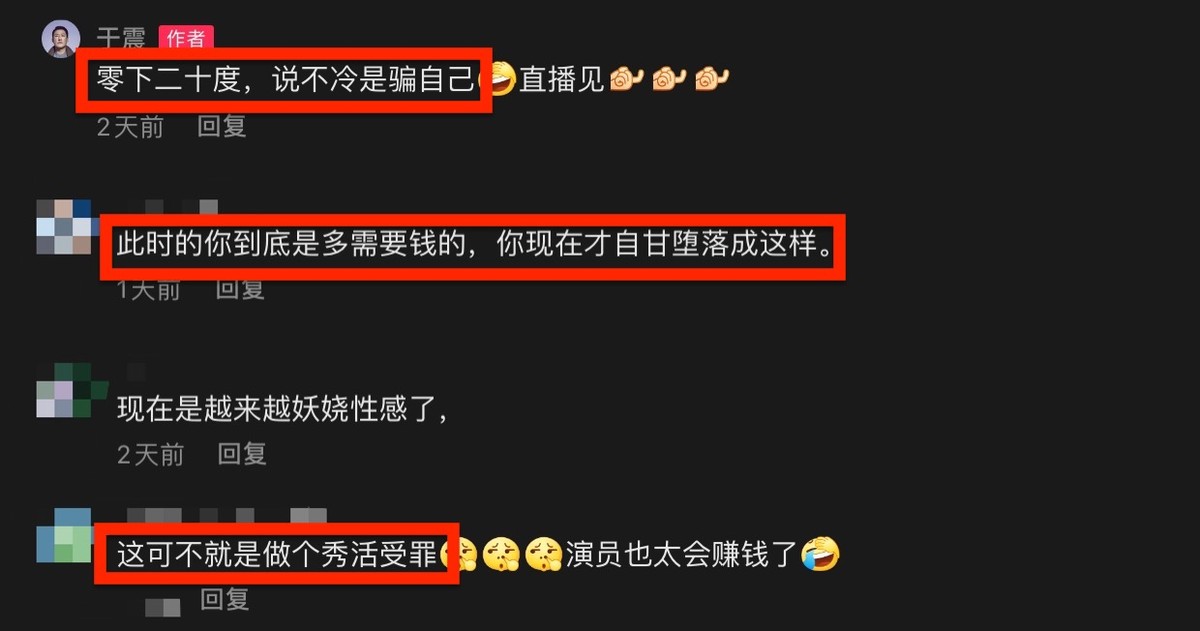Reply to the 演员也太会赚钱了 comment
The height and width of the screenshot is (631, 1200).
pos(225,599)
